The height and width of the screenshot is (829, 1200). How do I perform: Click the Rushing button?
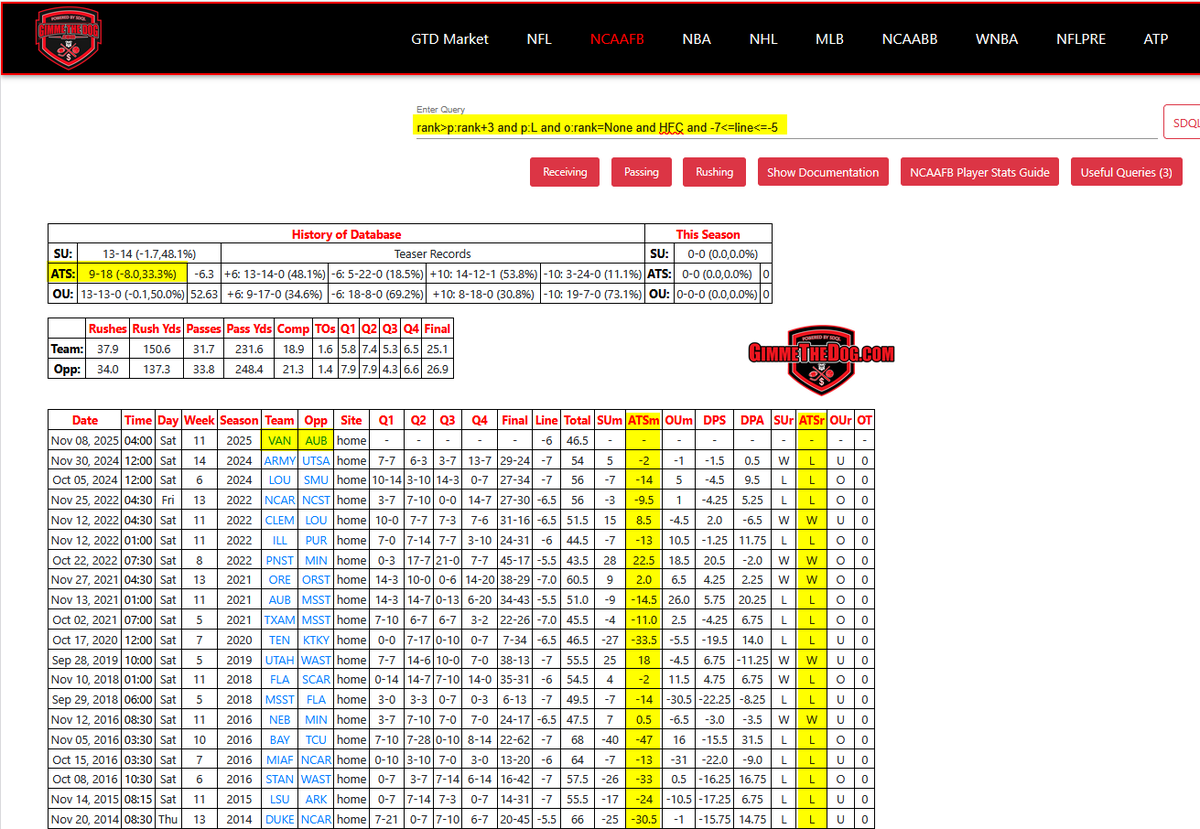[714, 172]
